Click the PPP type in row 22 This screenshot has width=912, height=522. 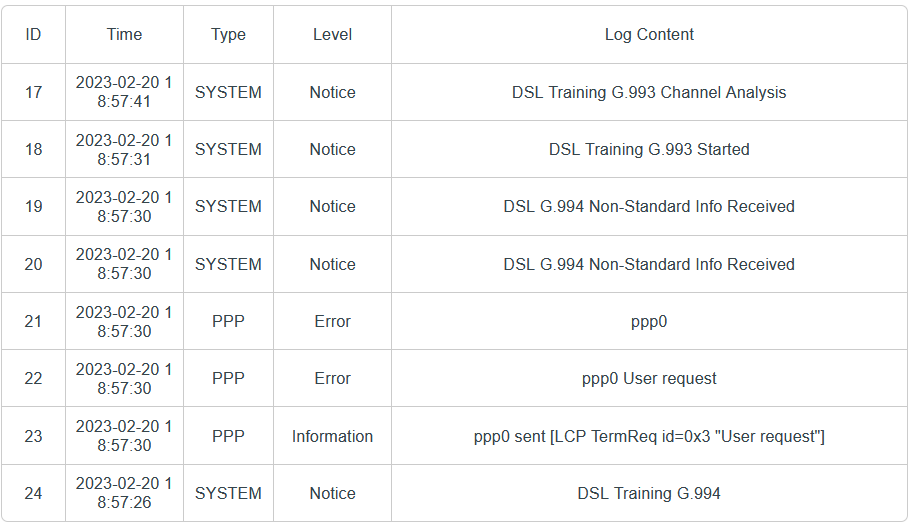point(228,379)
